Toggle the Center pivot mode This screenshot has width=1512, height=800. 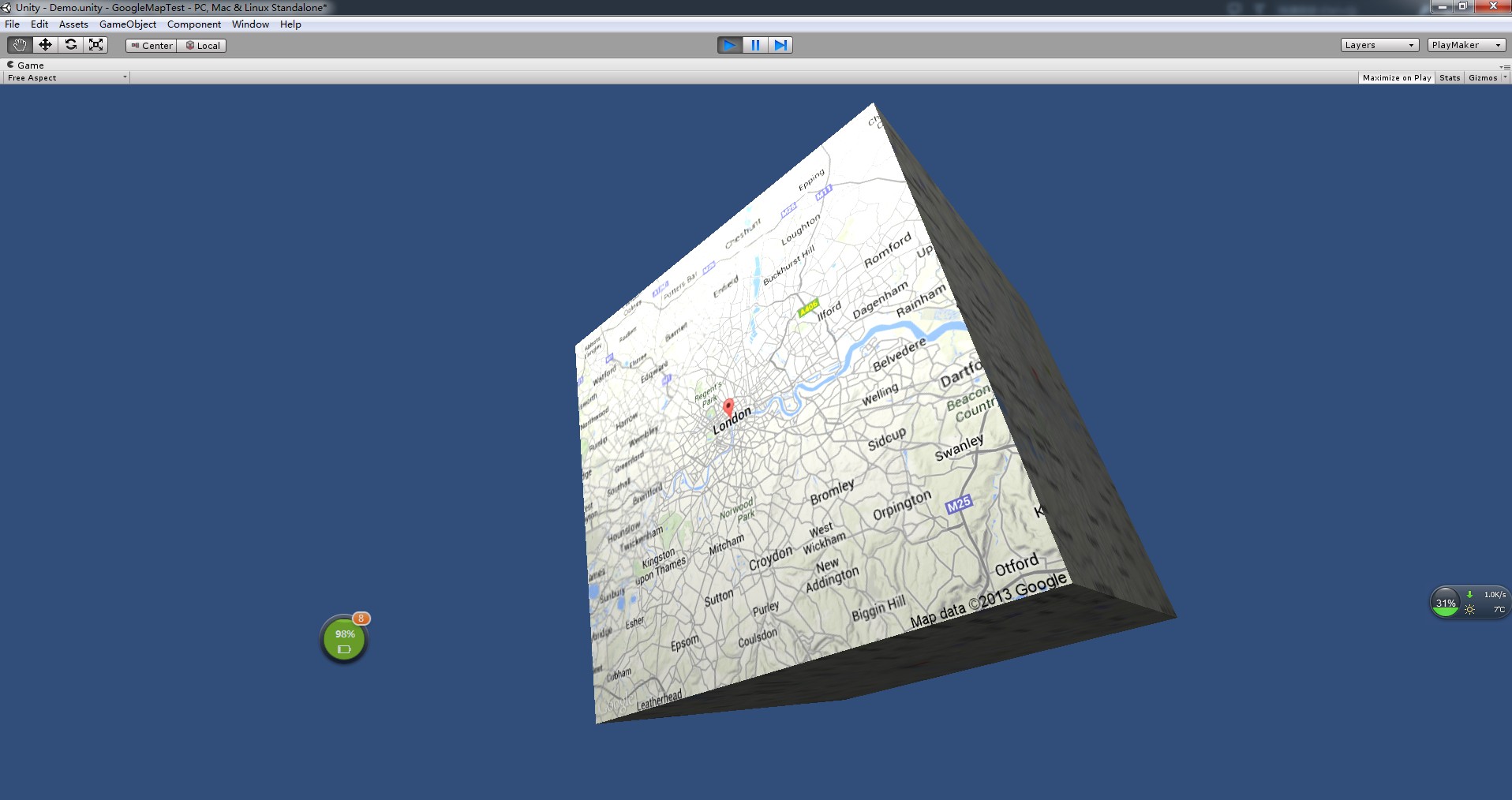click(152, 46)
